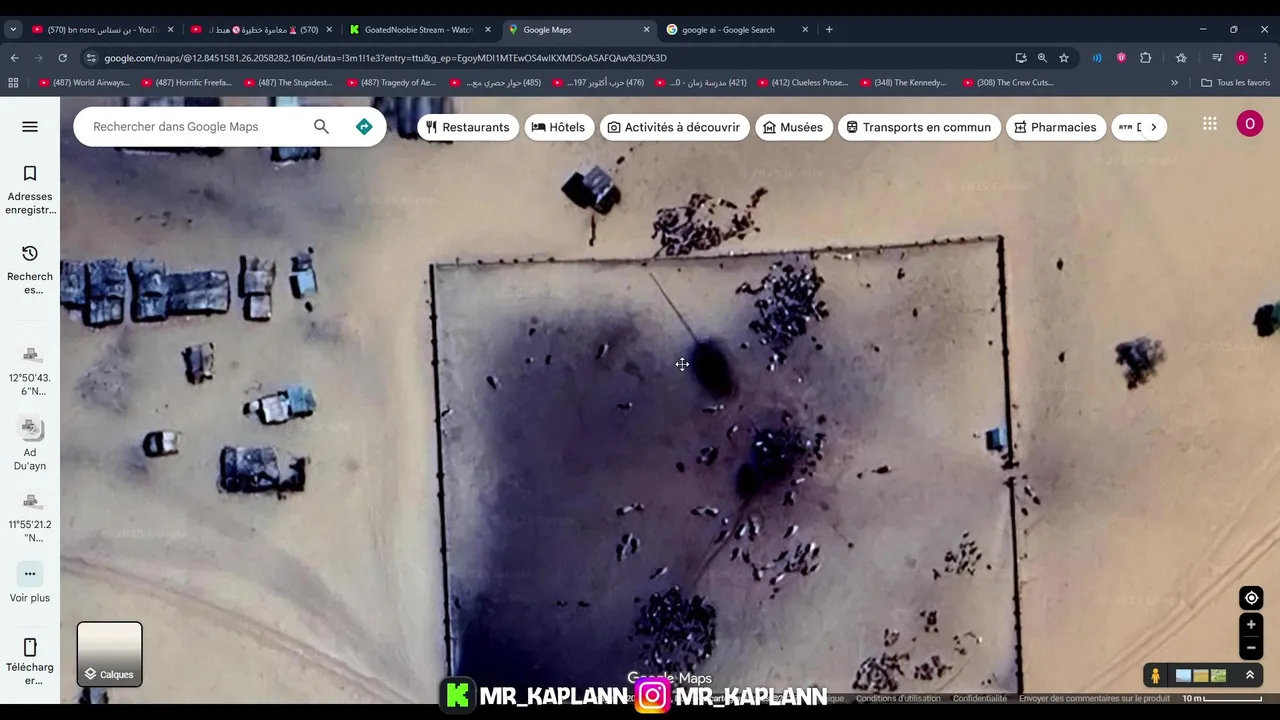Open Clueless Prose... bookmark
1280x720 pixels.
click(803, 83)
